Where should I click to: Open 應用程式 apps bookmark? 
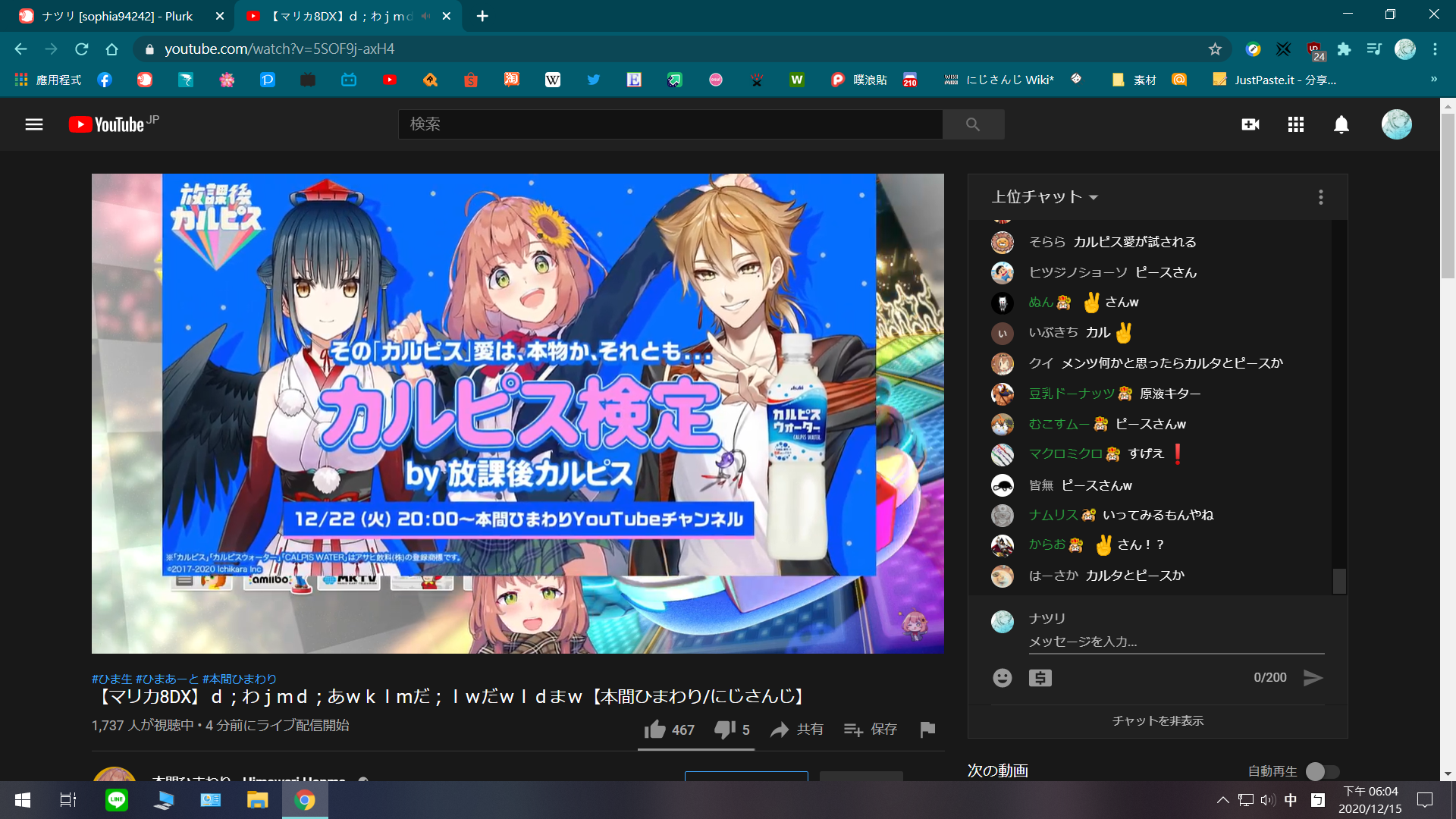(49, 80)
